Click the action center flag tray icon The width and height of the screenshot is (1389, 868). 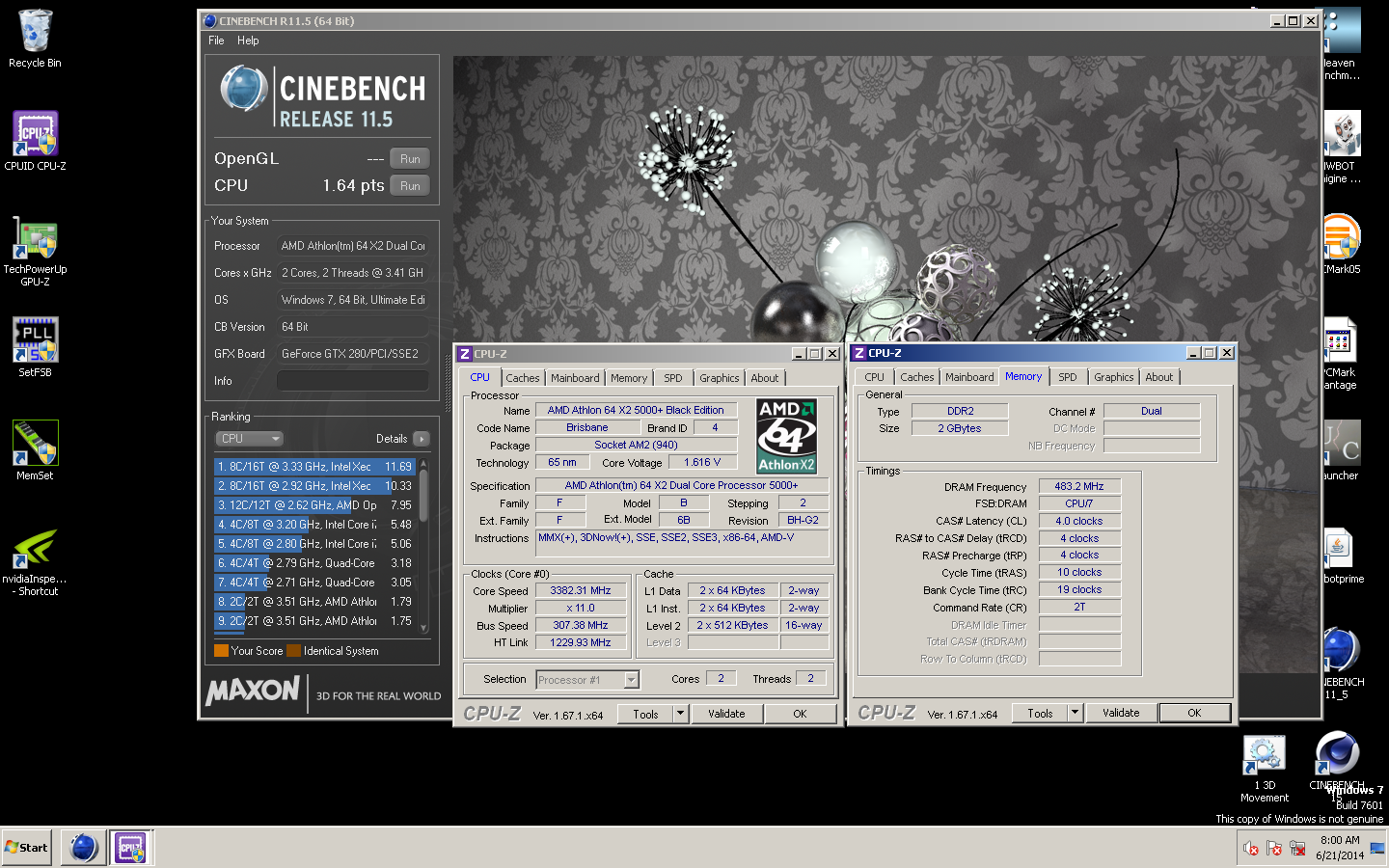[1274, 849]
